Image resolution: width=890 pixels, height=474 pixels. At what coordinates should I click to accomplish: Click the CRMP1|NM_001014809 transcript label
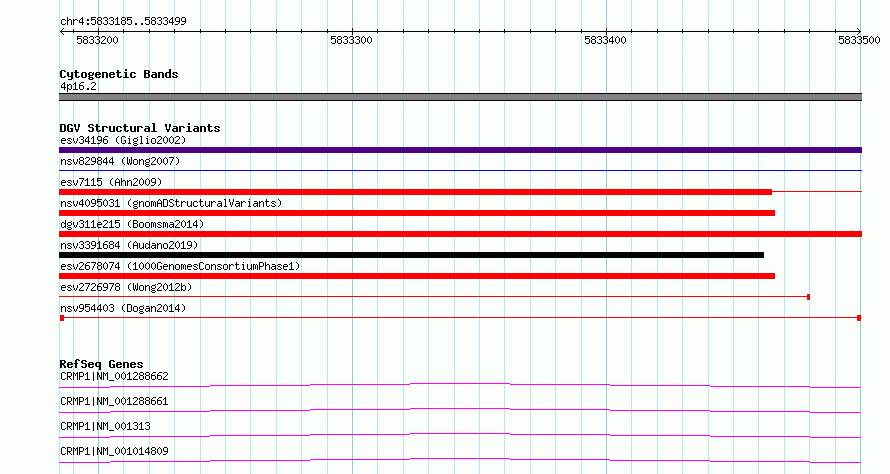point(114,451)
